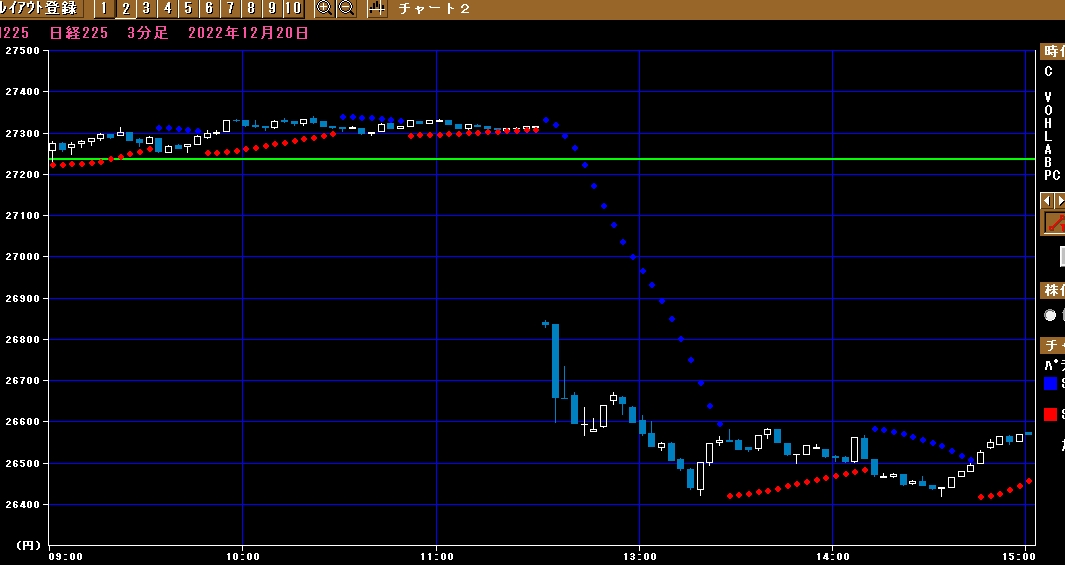Click the green previous close line
The height and width of the screenshot is (565, 1065).
542,159
